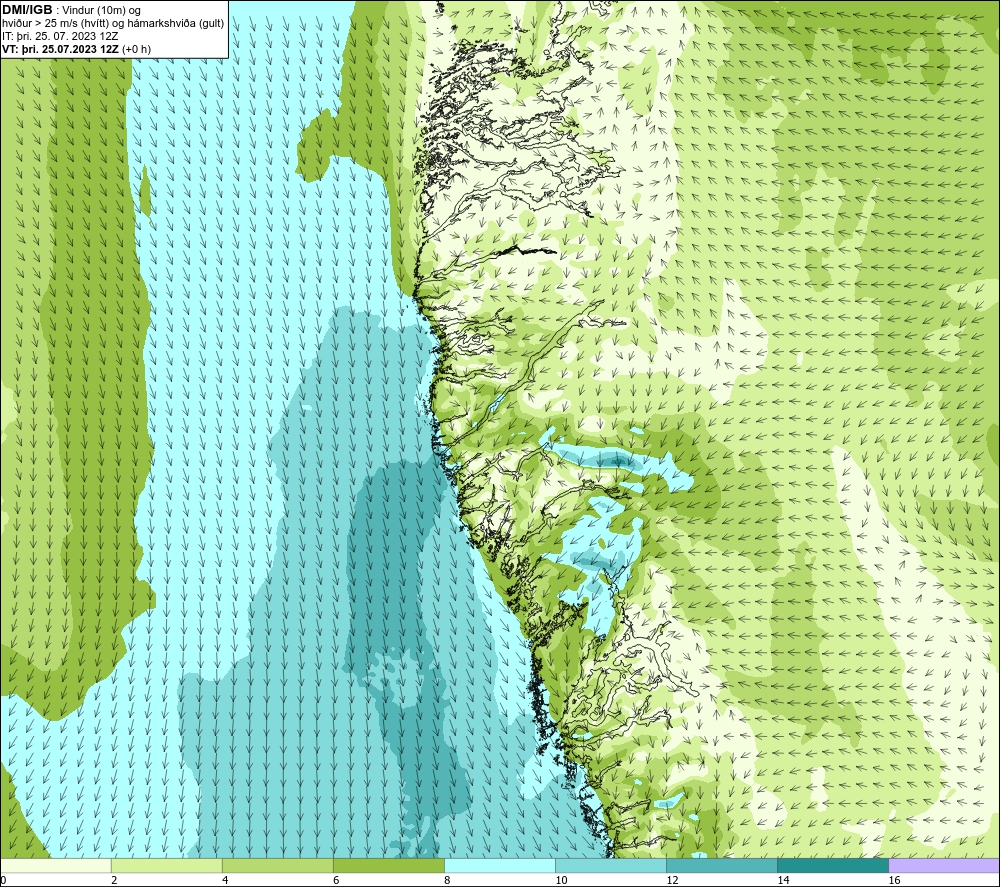
Task: Click the 4–6 m/s green legend swatch
Action: click(x=278, y=866)
